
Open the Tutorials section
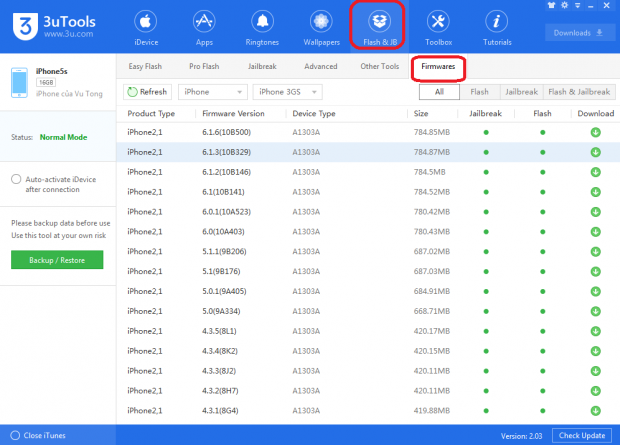[x=495, y=27]
